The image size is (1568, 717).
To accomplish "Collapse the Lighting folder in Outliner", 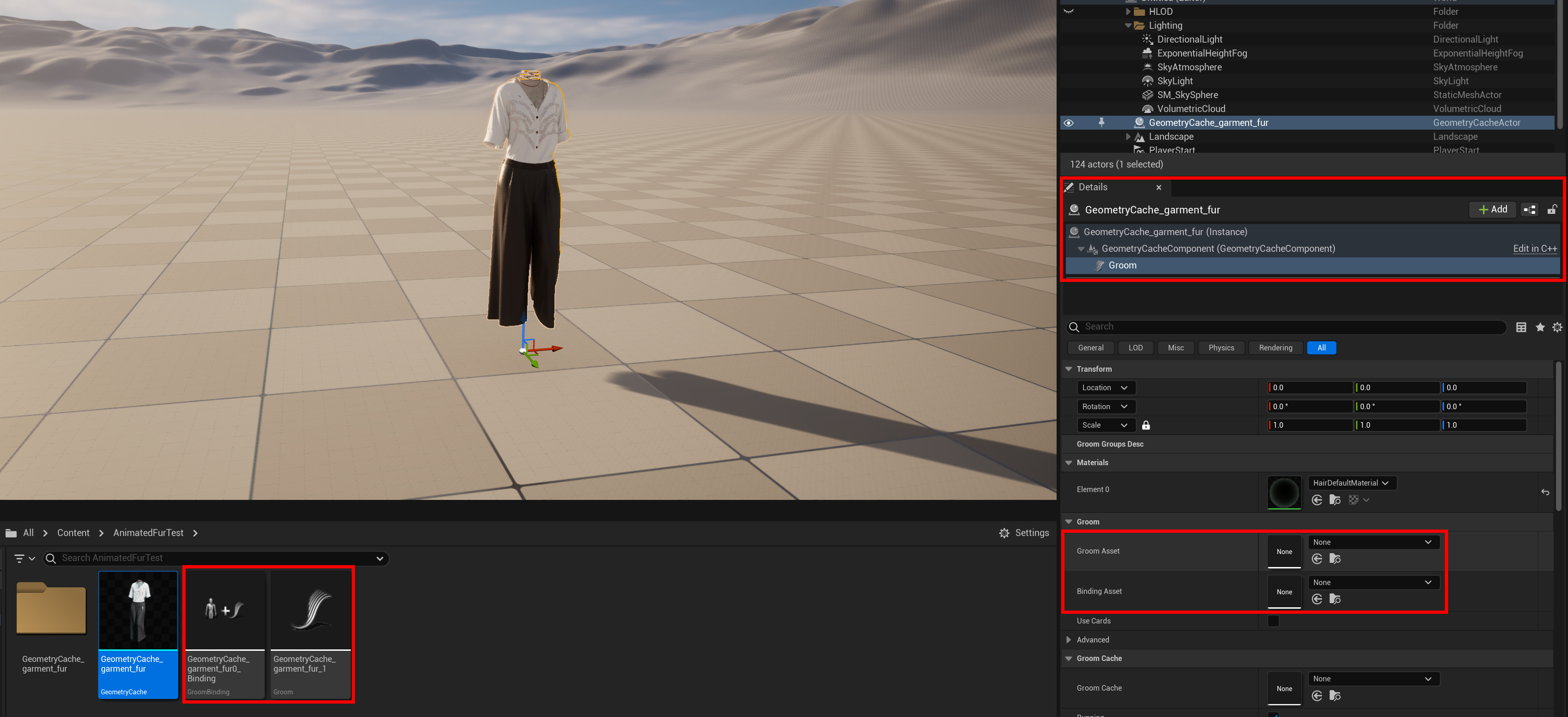I will 1128,25.
